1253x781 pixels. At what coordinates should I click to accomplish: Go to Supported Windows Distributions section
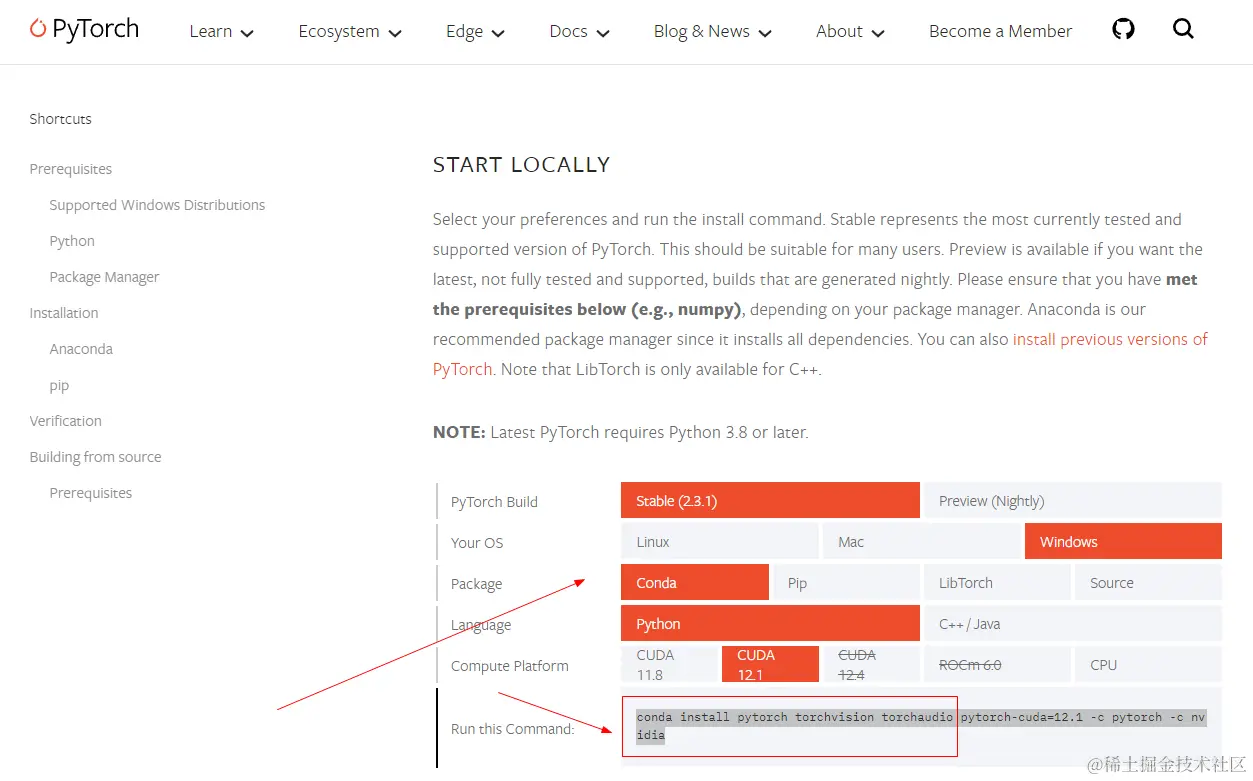(x=157, y=205)
